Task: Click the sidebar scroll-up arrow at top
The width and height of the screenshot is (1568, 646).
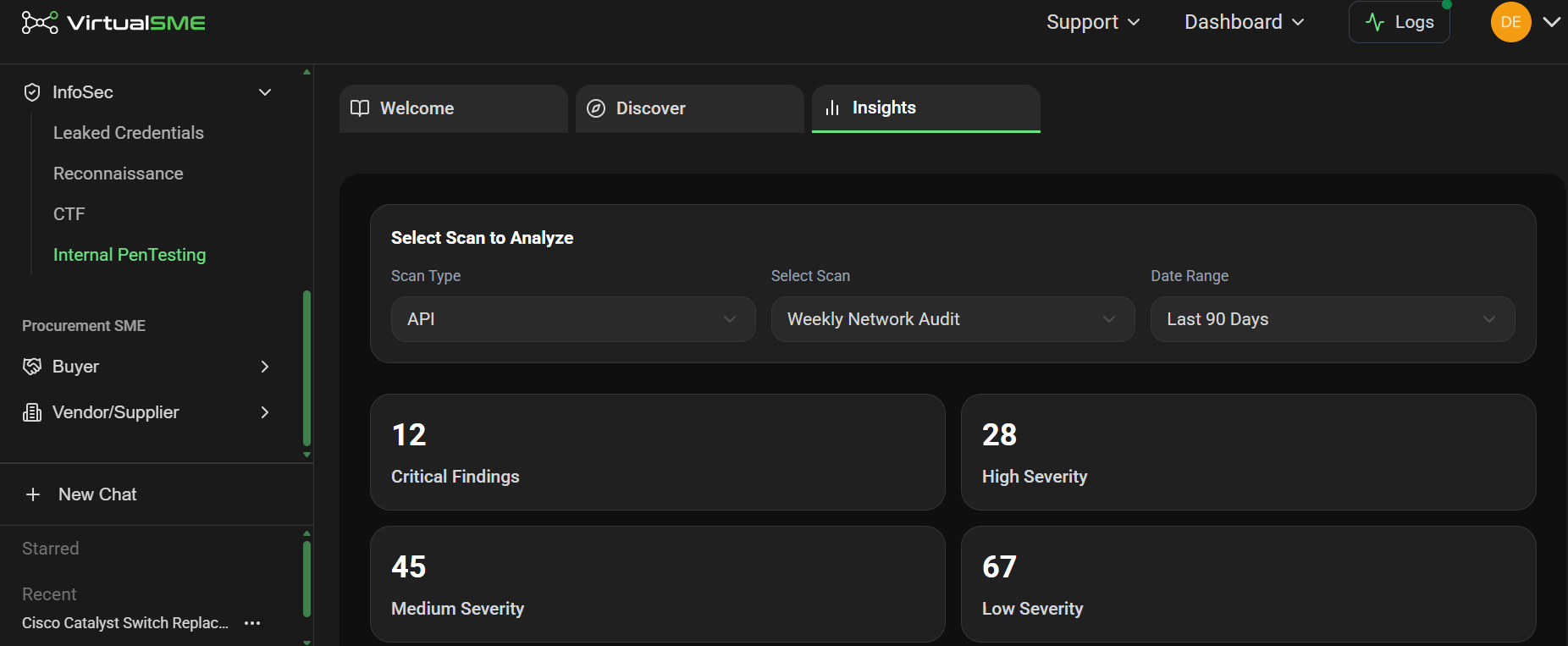Action: 306,72
